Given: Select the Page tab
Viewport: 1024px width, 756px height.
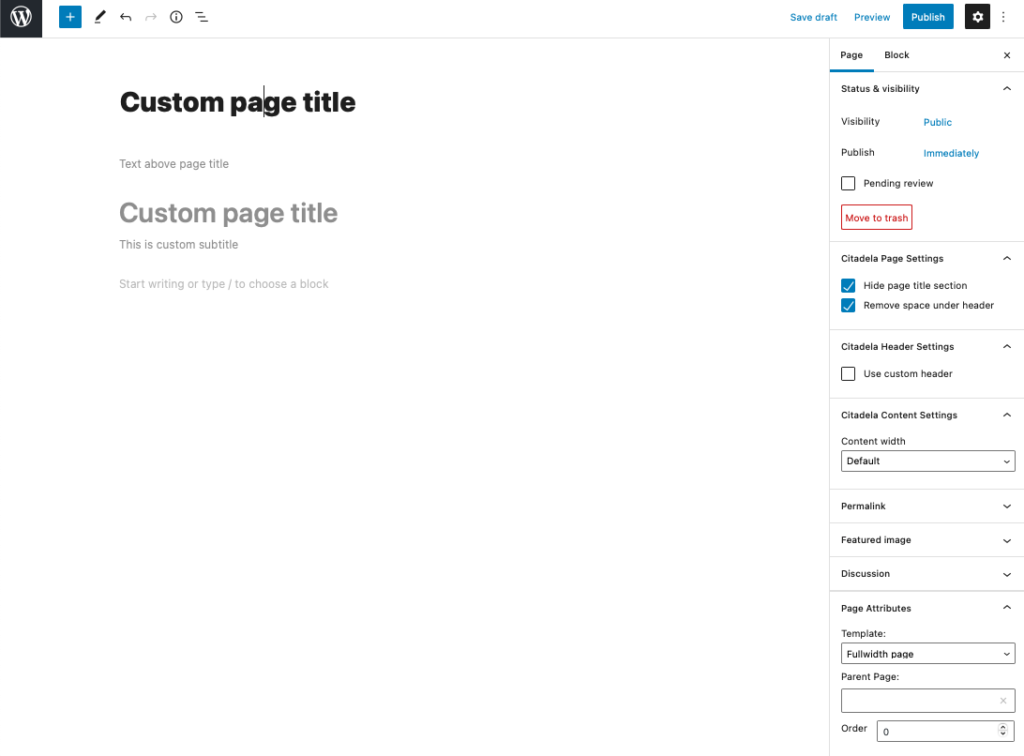Looking at the screenshot, I should [852, 55].
